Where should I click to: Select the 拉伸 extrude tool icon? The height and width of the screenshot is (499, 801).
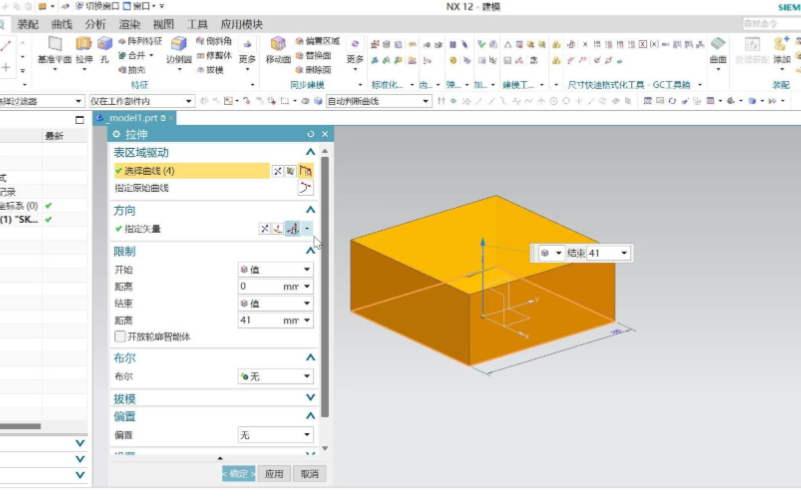click(84, 44)
